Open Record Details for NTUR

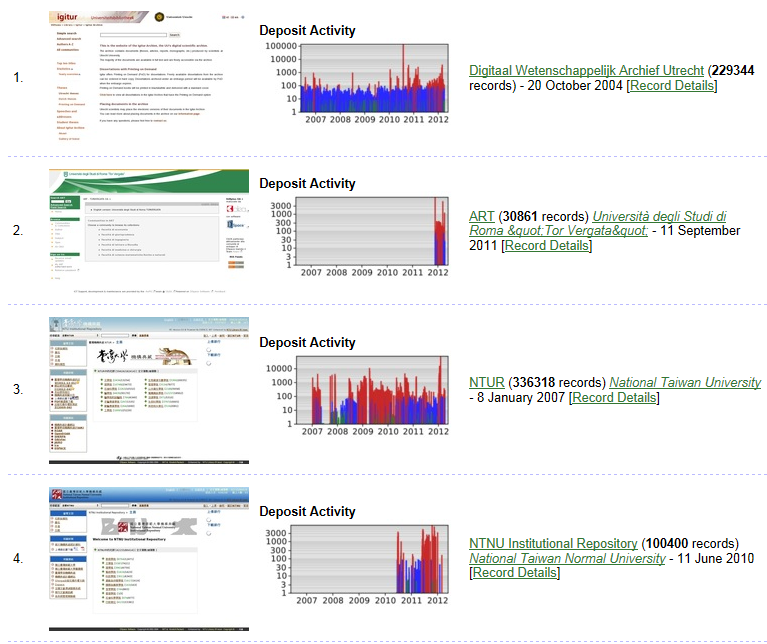(614, 398)
